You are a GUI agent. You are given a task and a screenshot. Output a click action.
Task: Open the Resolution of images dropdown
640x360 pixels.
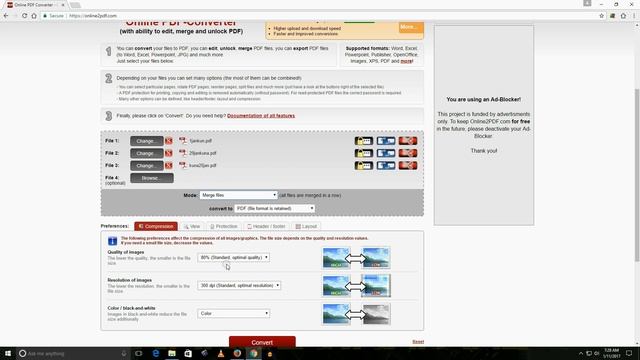click(239, 285)
